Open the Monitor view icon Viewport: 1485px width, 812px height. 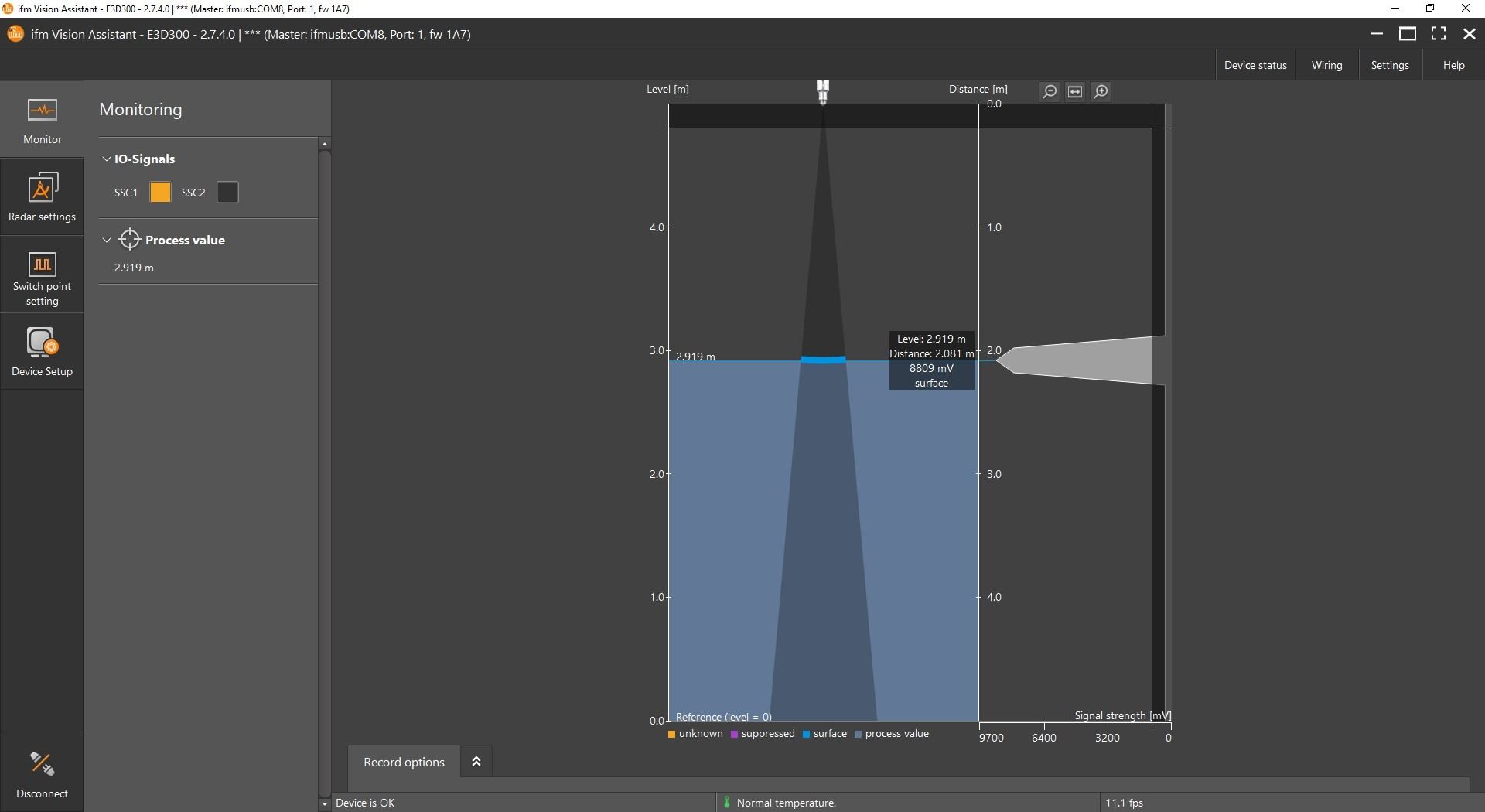point(42,111)
